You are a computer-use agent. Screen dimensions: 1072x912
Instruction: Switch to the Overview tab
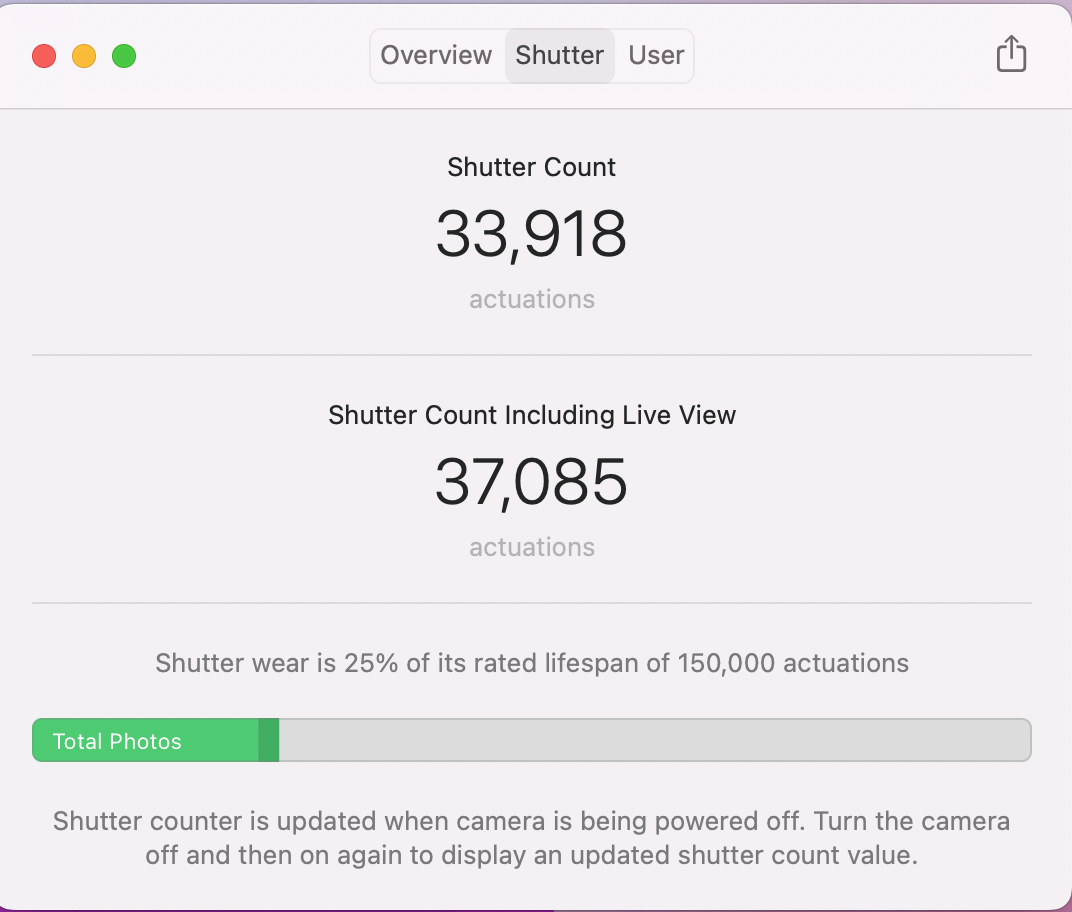[x=436, y=55]
